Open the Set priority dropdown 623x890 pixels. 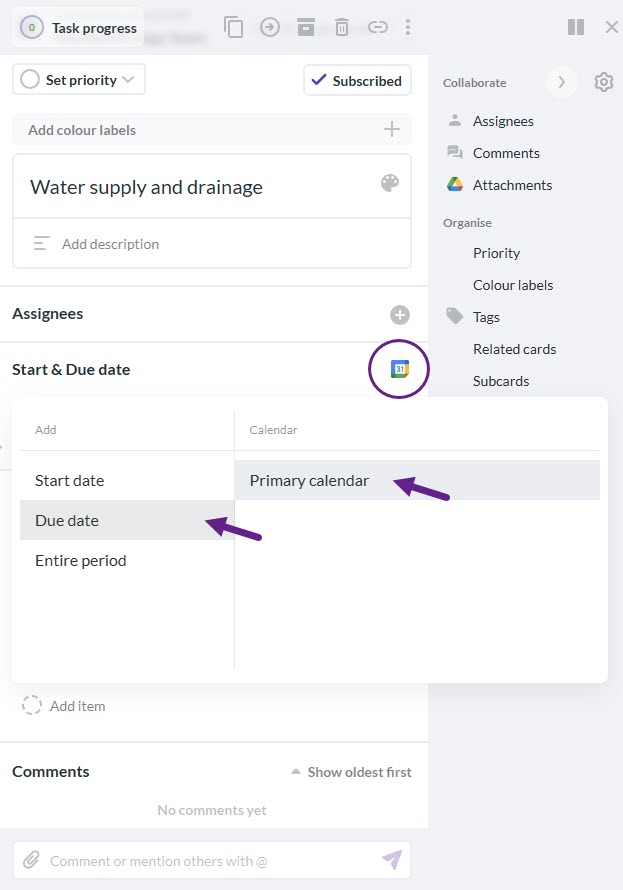point(78,78)
